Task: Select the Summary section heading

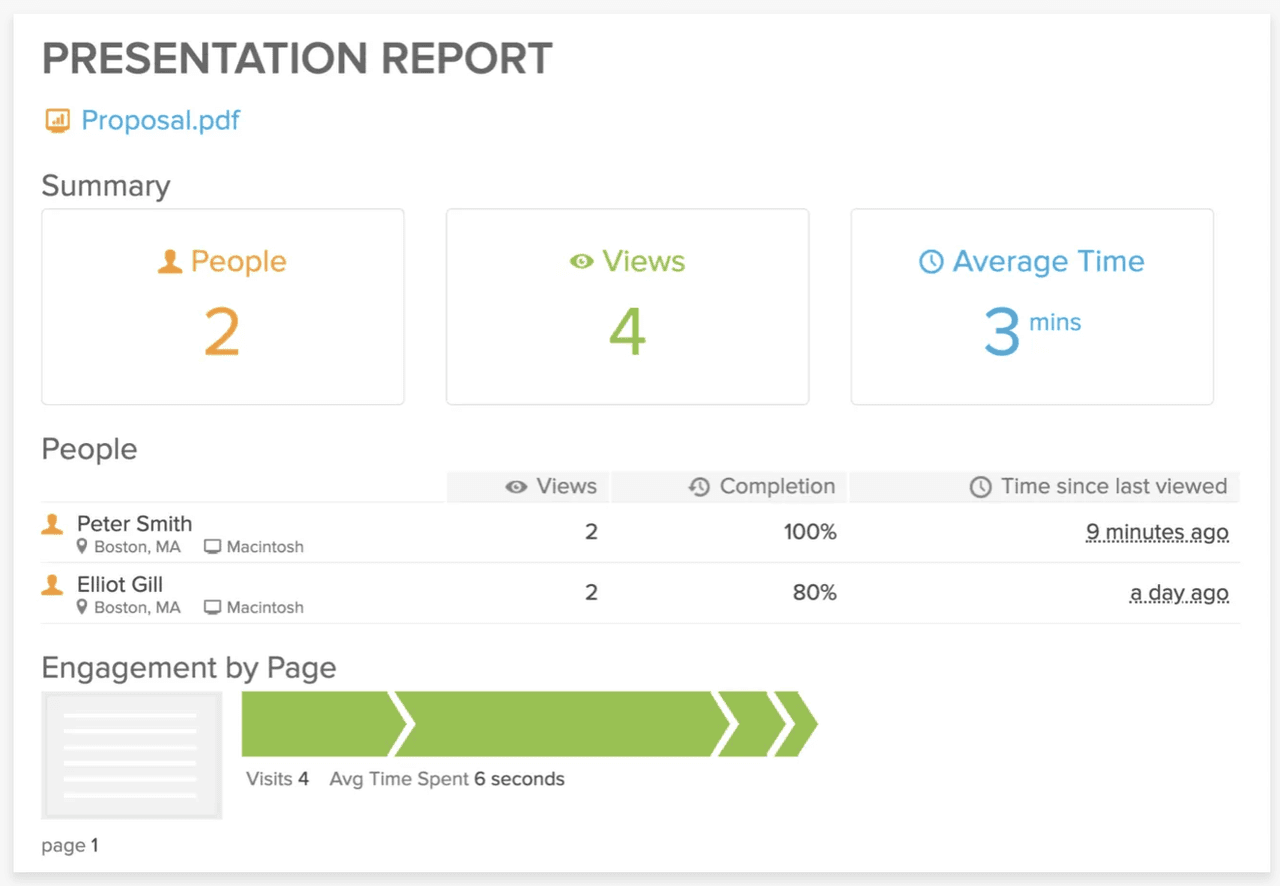Action: click(105, 186)
